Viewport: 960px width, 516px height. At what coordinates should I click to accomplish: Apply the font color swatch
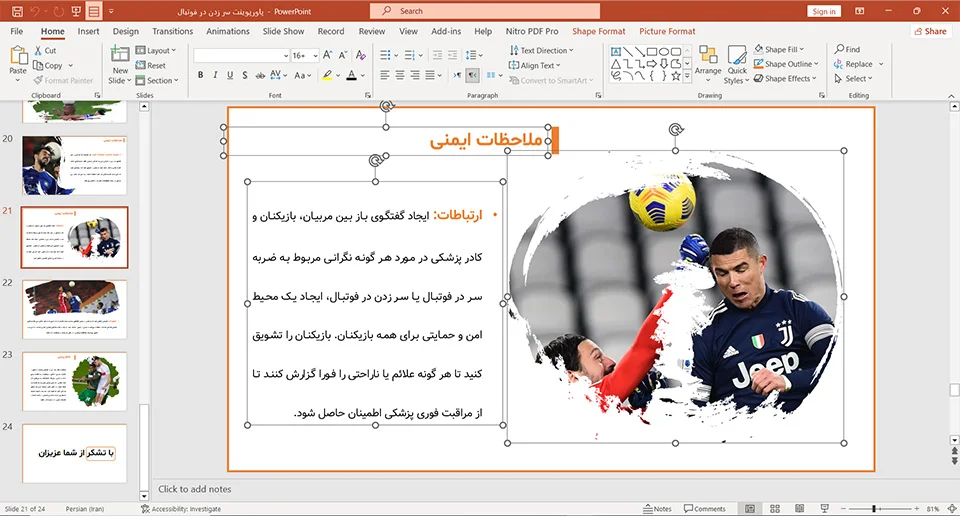click(351, 75)
